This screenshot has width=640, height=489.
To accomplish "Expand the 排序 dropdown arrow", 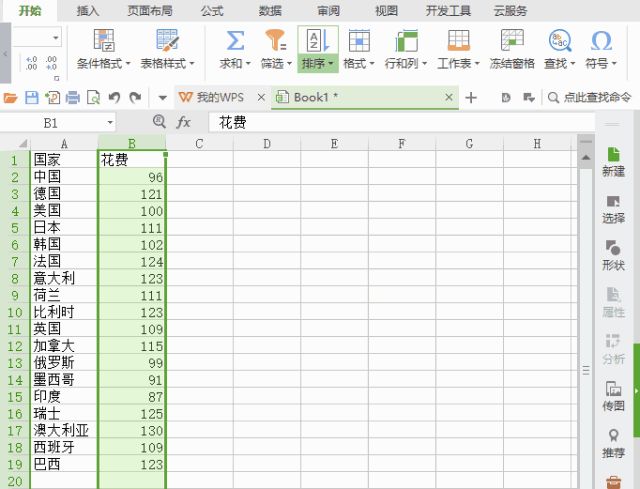I will coord(331,64).
